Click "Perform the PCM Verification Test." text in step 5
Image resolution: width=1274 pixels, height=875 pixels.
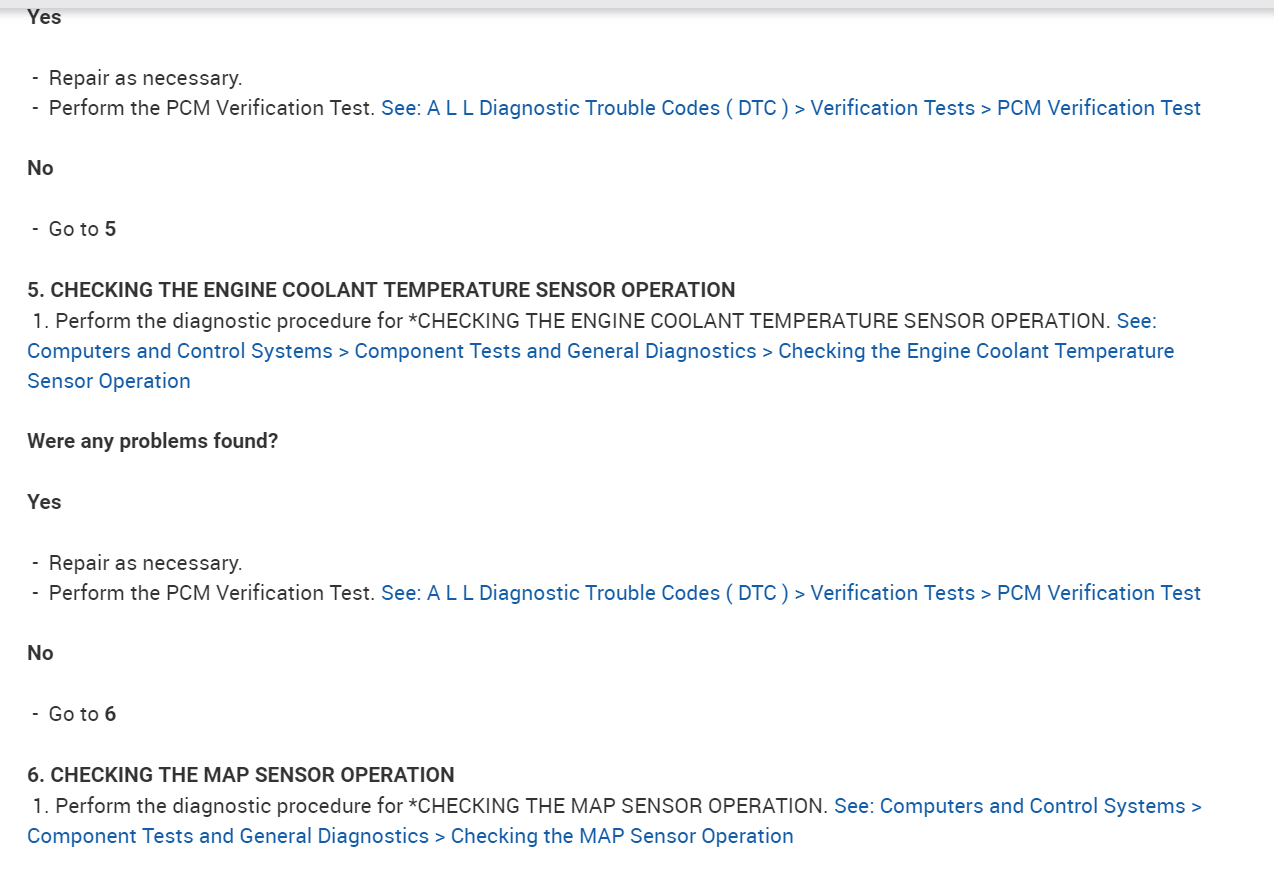click(x=212, y=593)
